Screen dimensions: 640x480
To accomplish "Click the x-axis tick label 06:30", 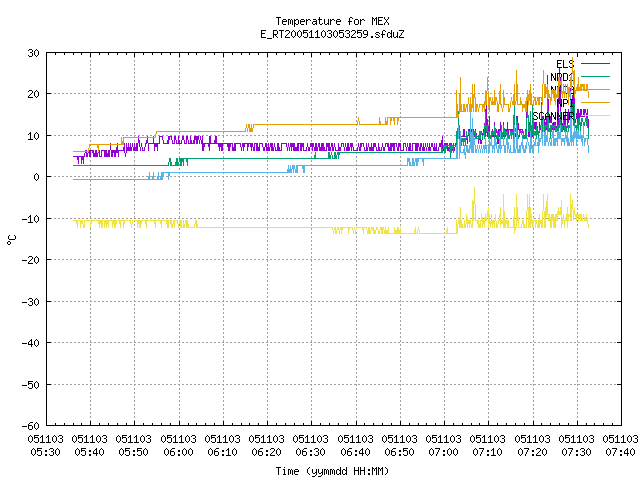I will click(311, 452).
